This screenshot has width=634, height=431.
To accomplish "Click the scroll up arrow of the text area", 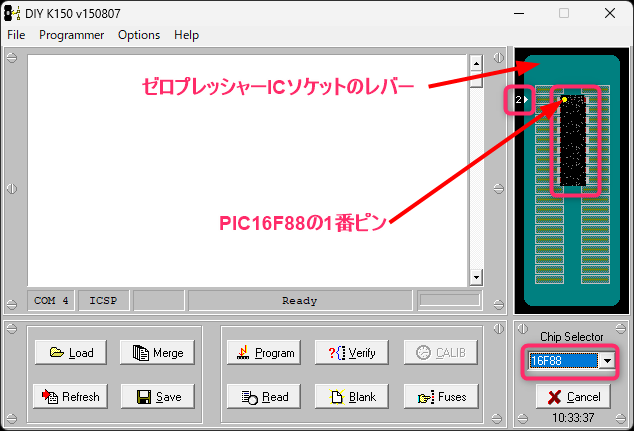I will 476,63.
